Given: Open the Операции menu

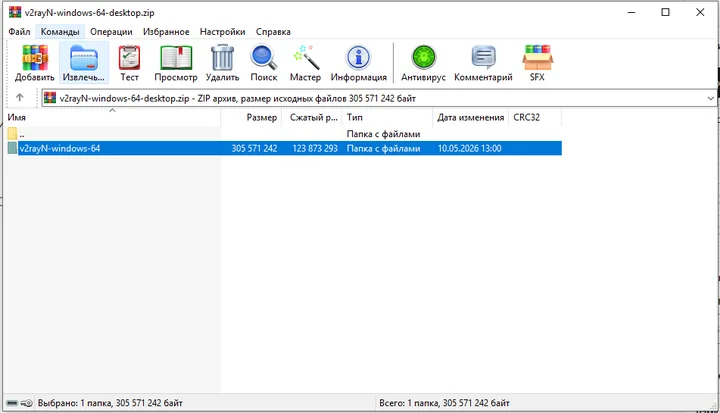Looking at the screenshot, I should [111, 32].
